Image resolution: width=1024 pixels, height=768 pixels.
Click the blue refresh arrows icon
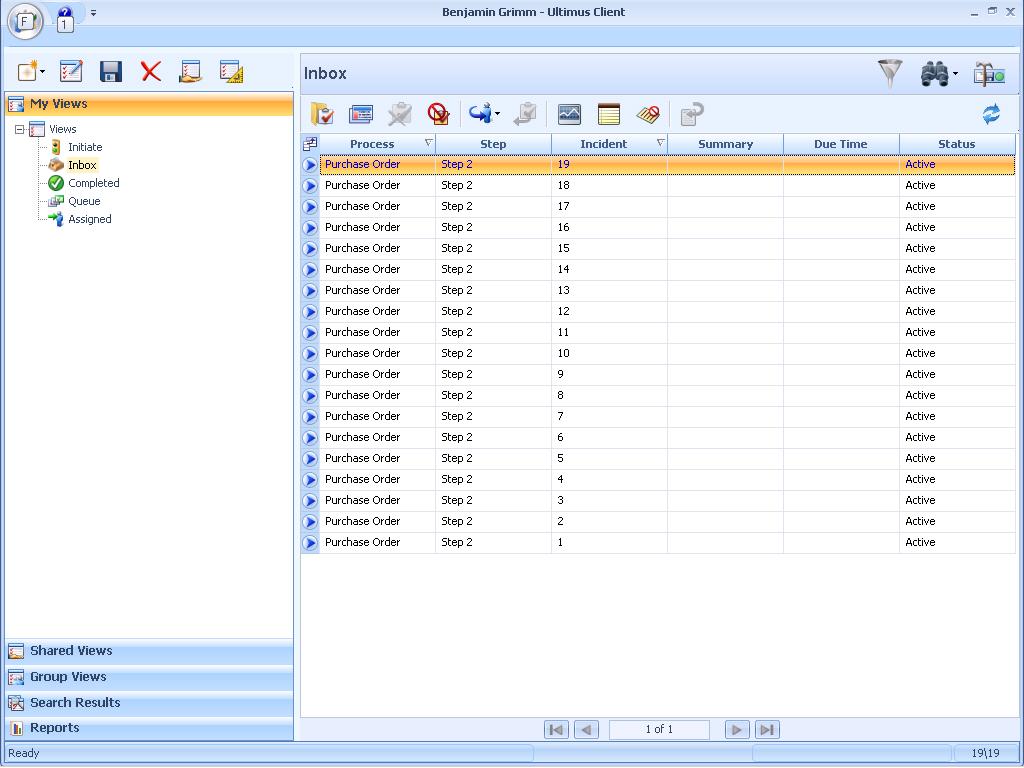coord(991,114)
